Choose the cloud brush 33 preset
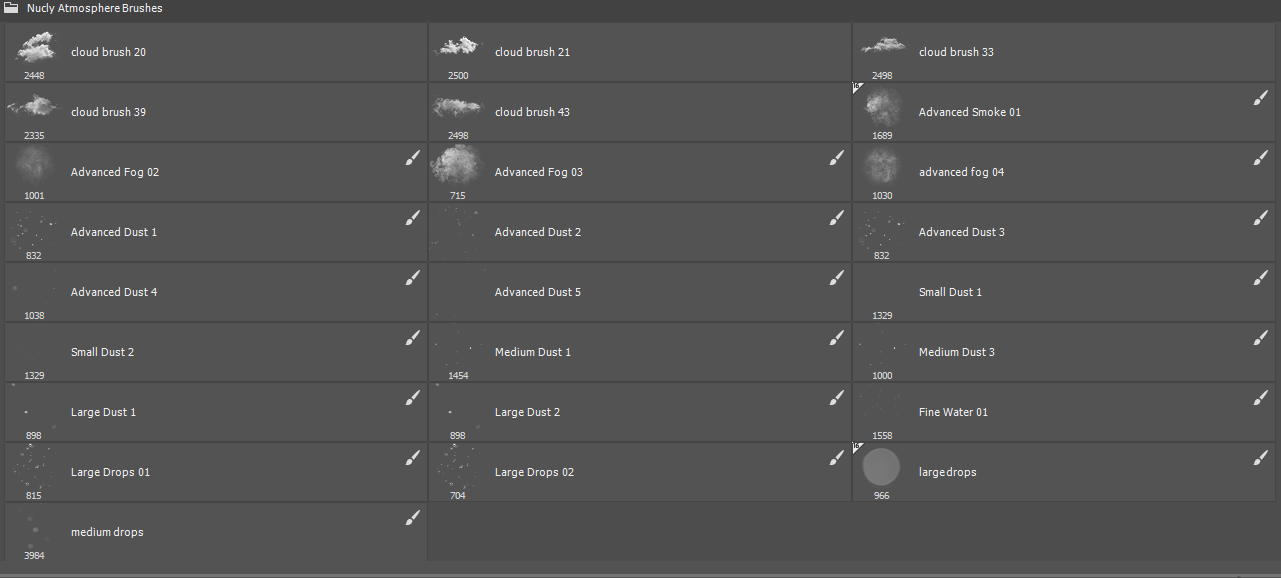This screenshot has width=1281, height=578. 956,52
